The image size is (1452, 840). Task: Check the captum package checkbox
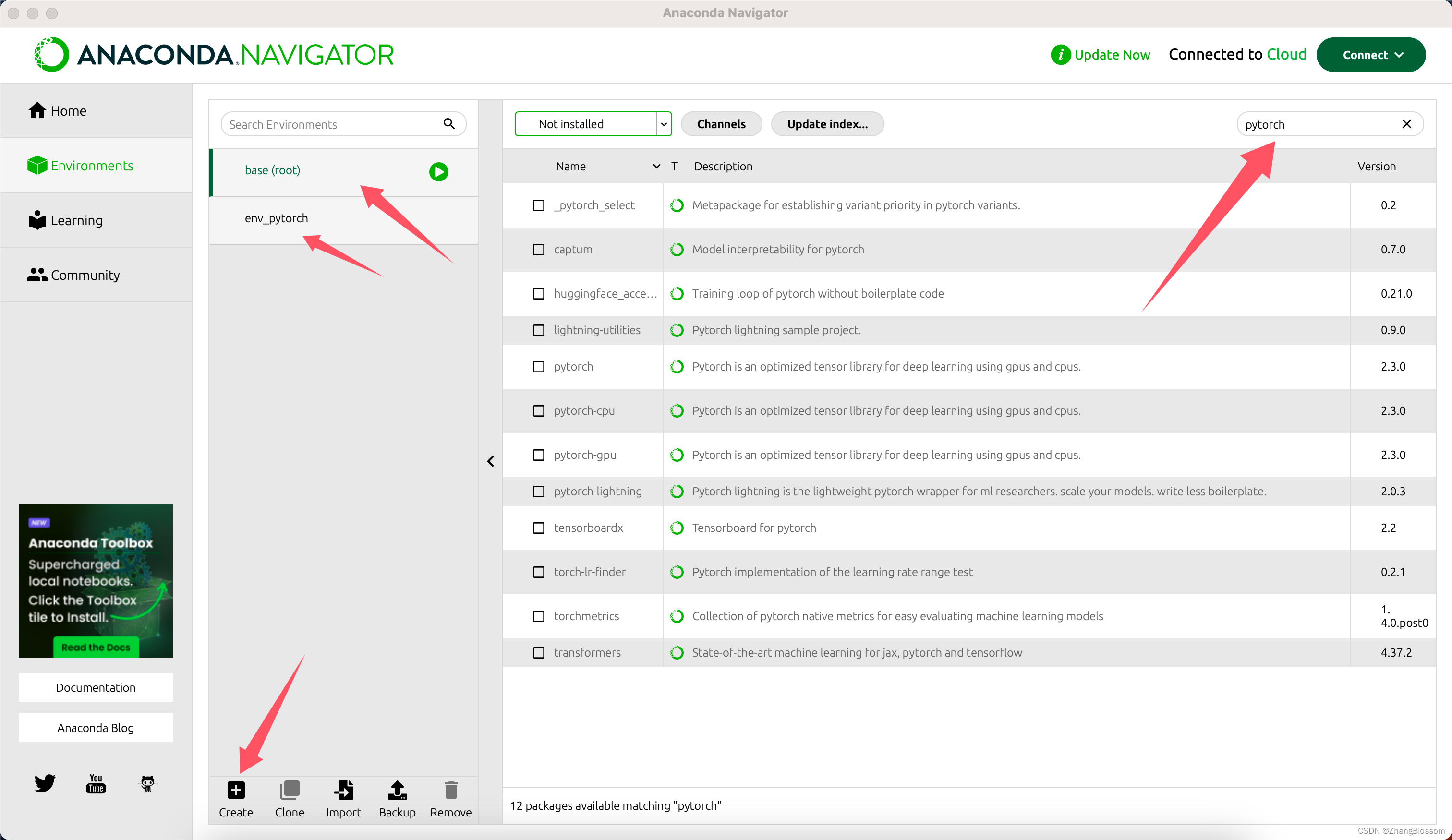point(538,250)
